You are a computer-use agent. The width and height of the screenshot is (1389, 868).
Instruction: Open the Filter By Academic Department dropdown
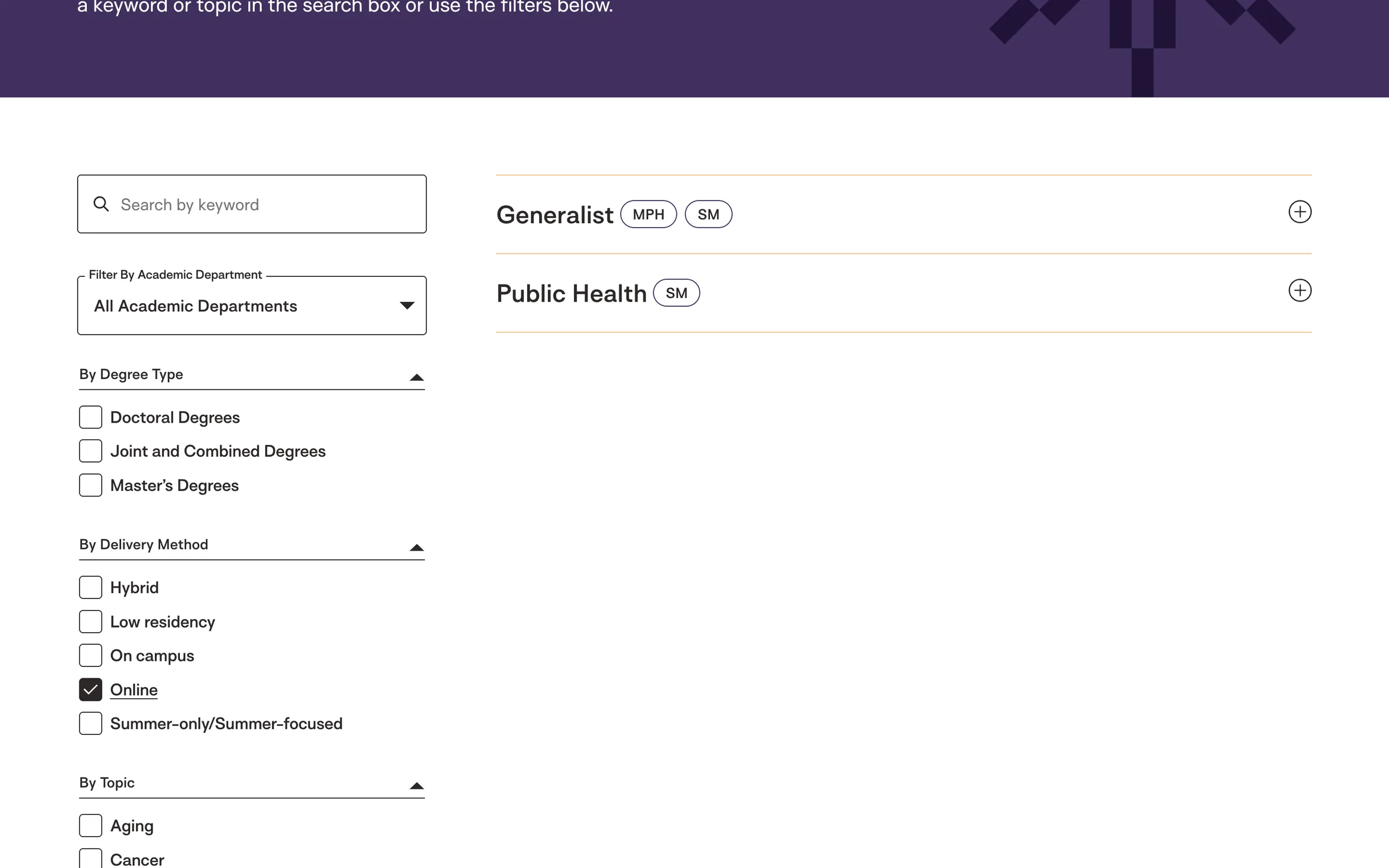252,306
